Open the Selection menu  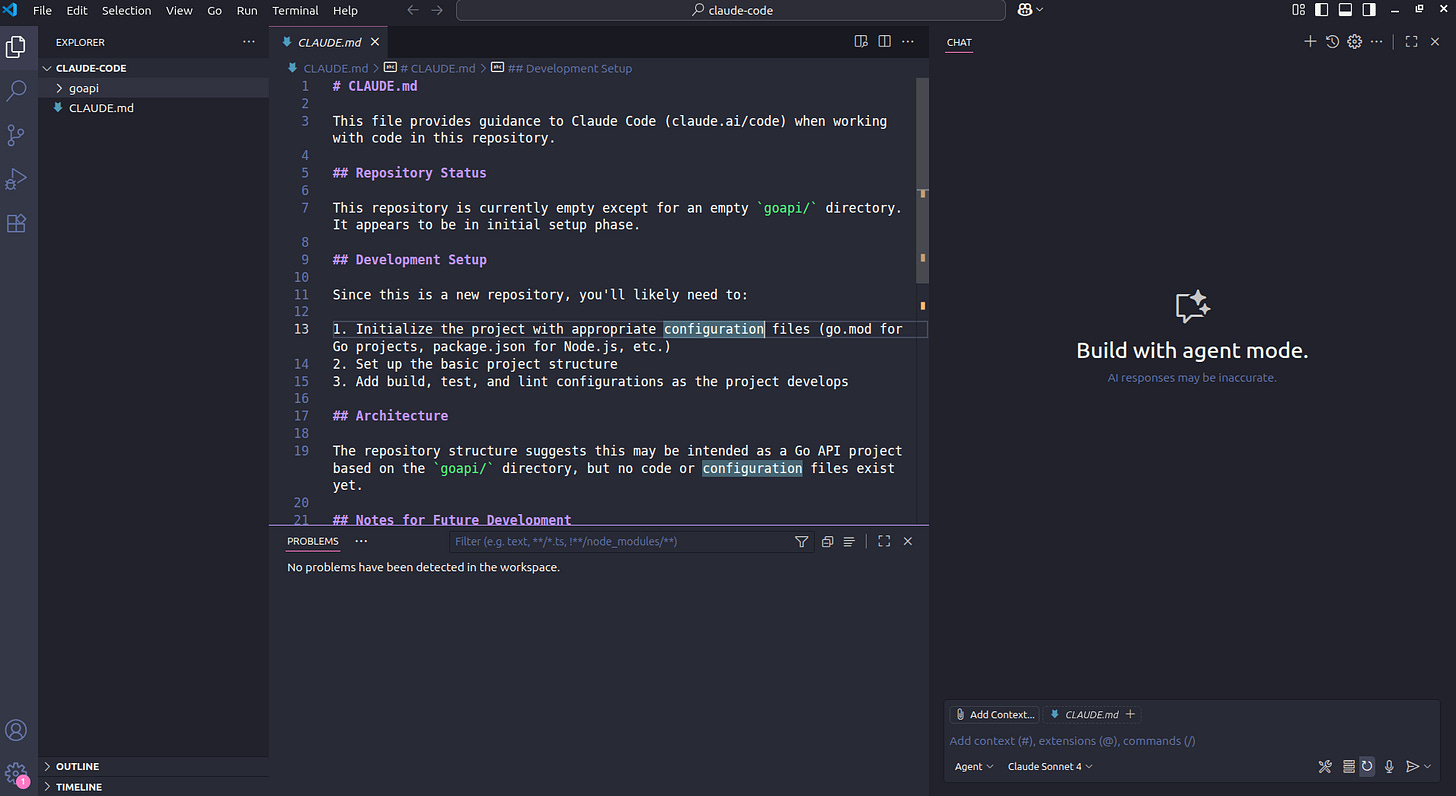(x=126, y=10)
